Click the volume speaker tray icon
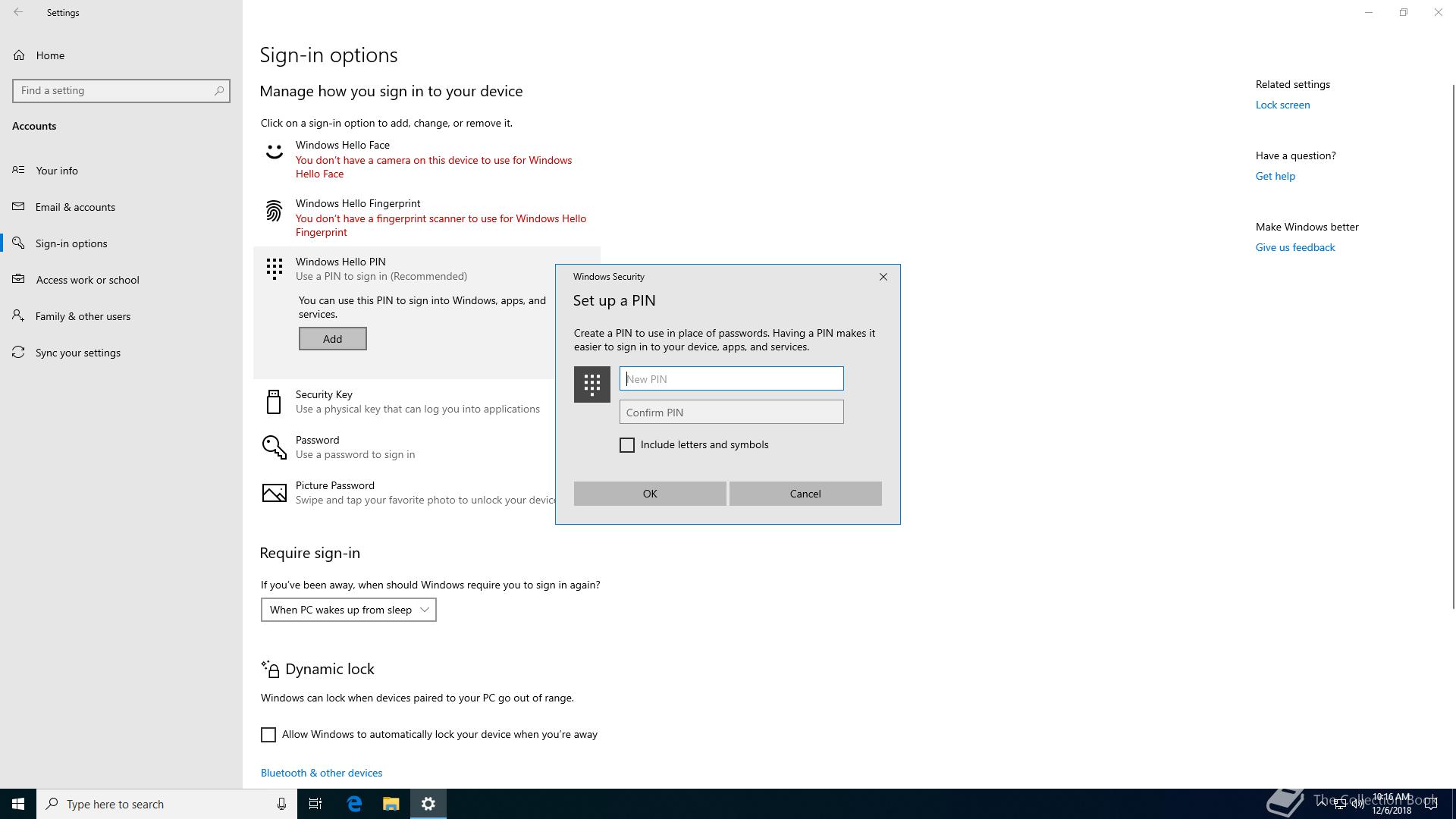The width and height of the screenshot is (1456, 819). pyautogui.click(x=1357, y=805)
